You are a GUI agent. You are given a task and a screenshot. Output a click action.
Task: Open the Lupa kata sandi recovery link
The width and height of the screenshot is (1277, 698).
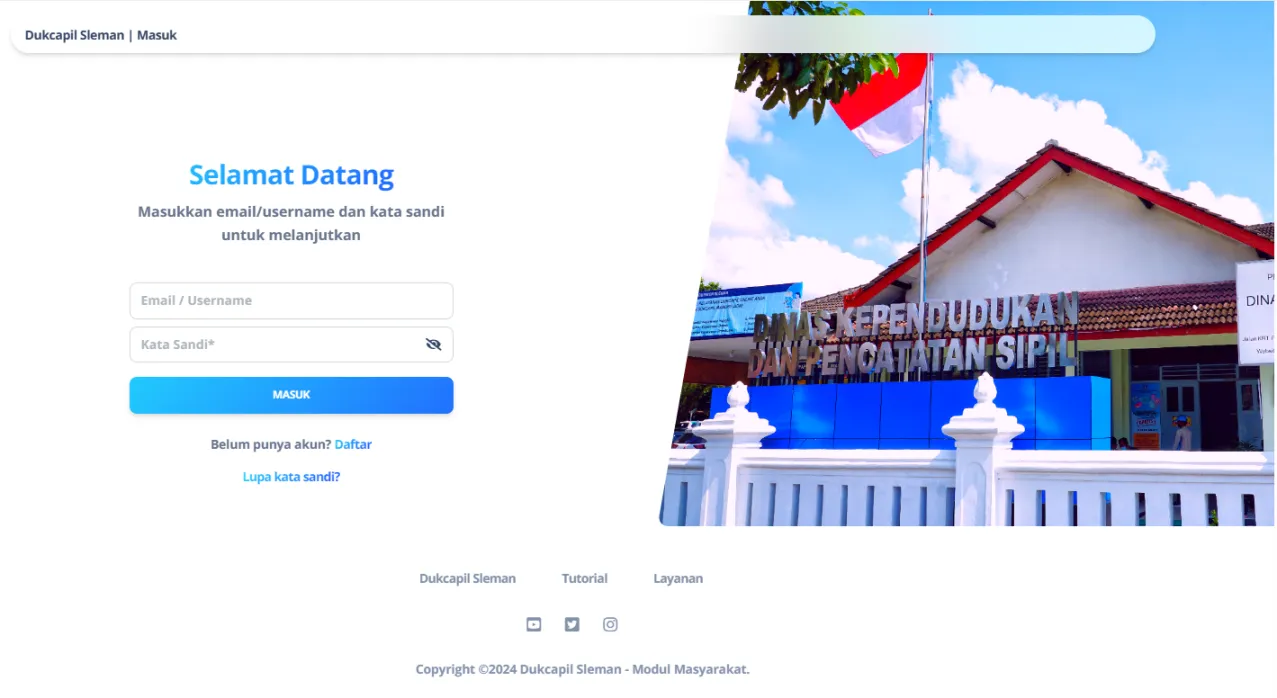[x=291, y=476]
